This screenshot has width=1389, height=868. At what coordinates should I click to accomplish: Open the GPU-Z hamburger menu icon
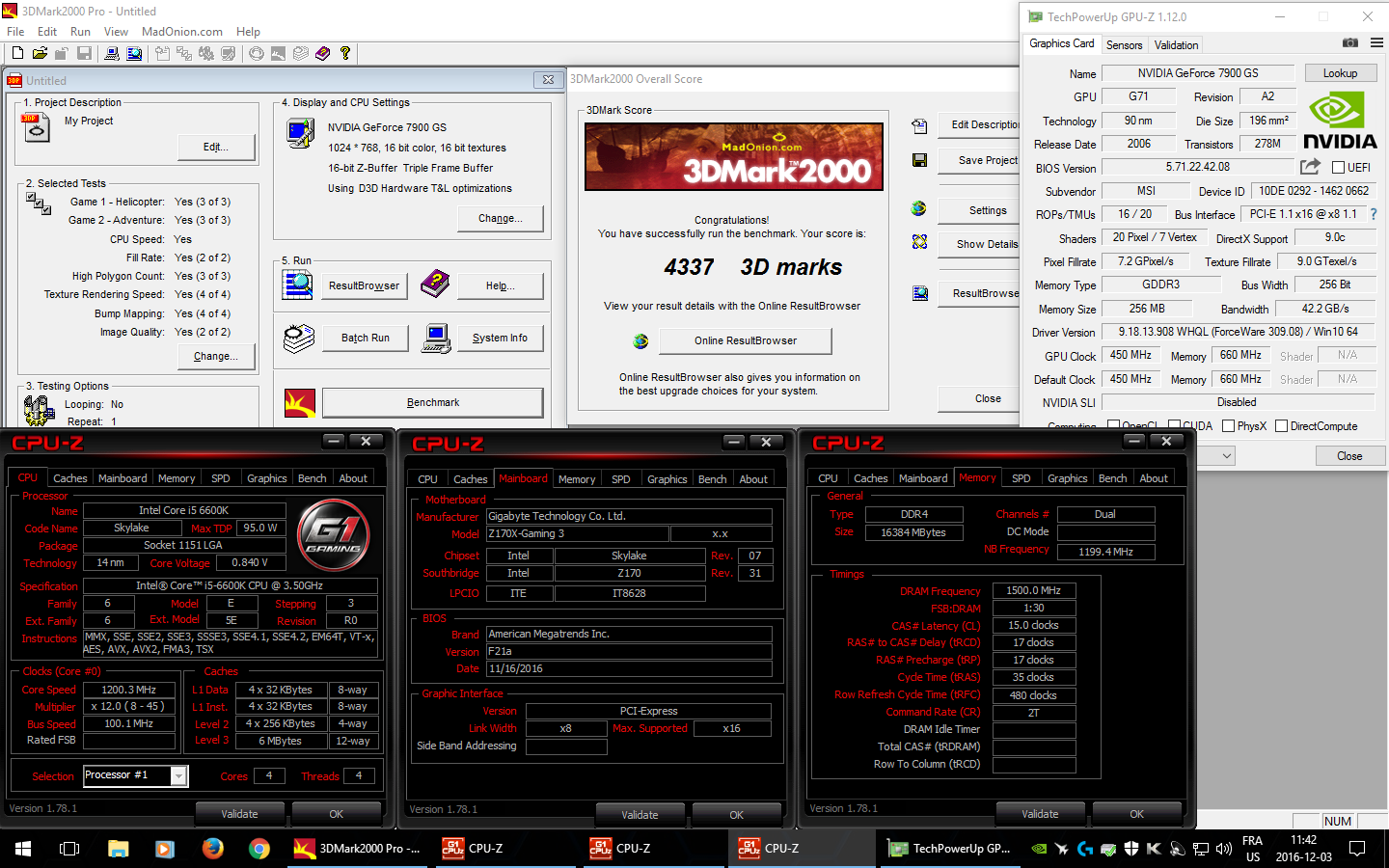1376,43
